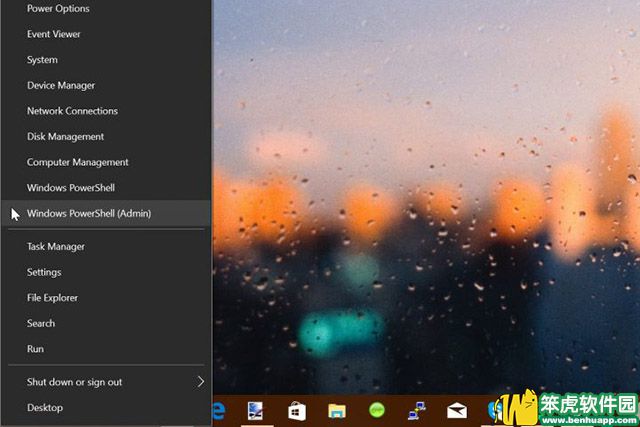
Task: Open Windows PowerShell (non-admin)
Action: [106, 188]
